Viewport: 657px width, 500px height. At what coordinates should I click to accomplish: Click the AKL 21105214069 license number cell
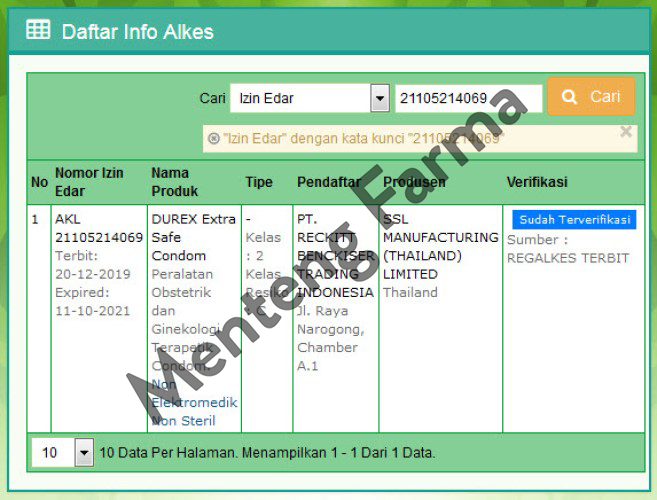(x=98, y=228)
